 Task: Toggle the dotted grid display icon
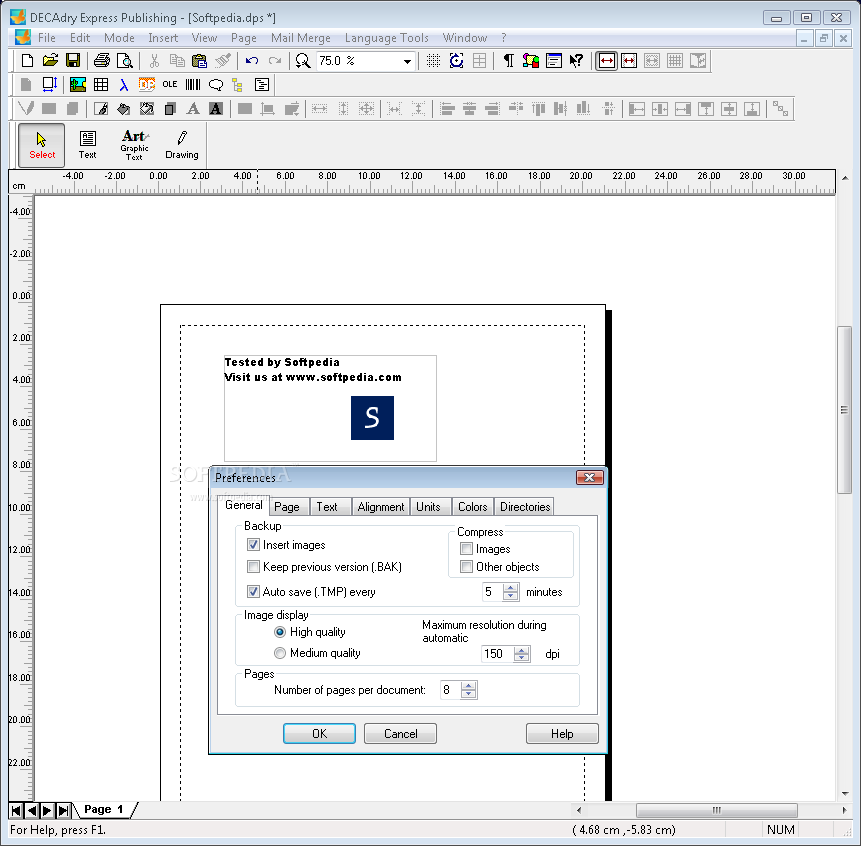[433, 60]
